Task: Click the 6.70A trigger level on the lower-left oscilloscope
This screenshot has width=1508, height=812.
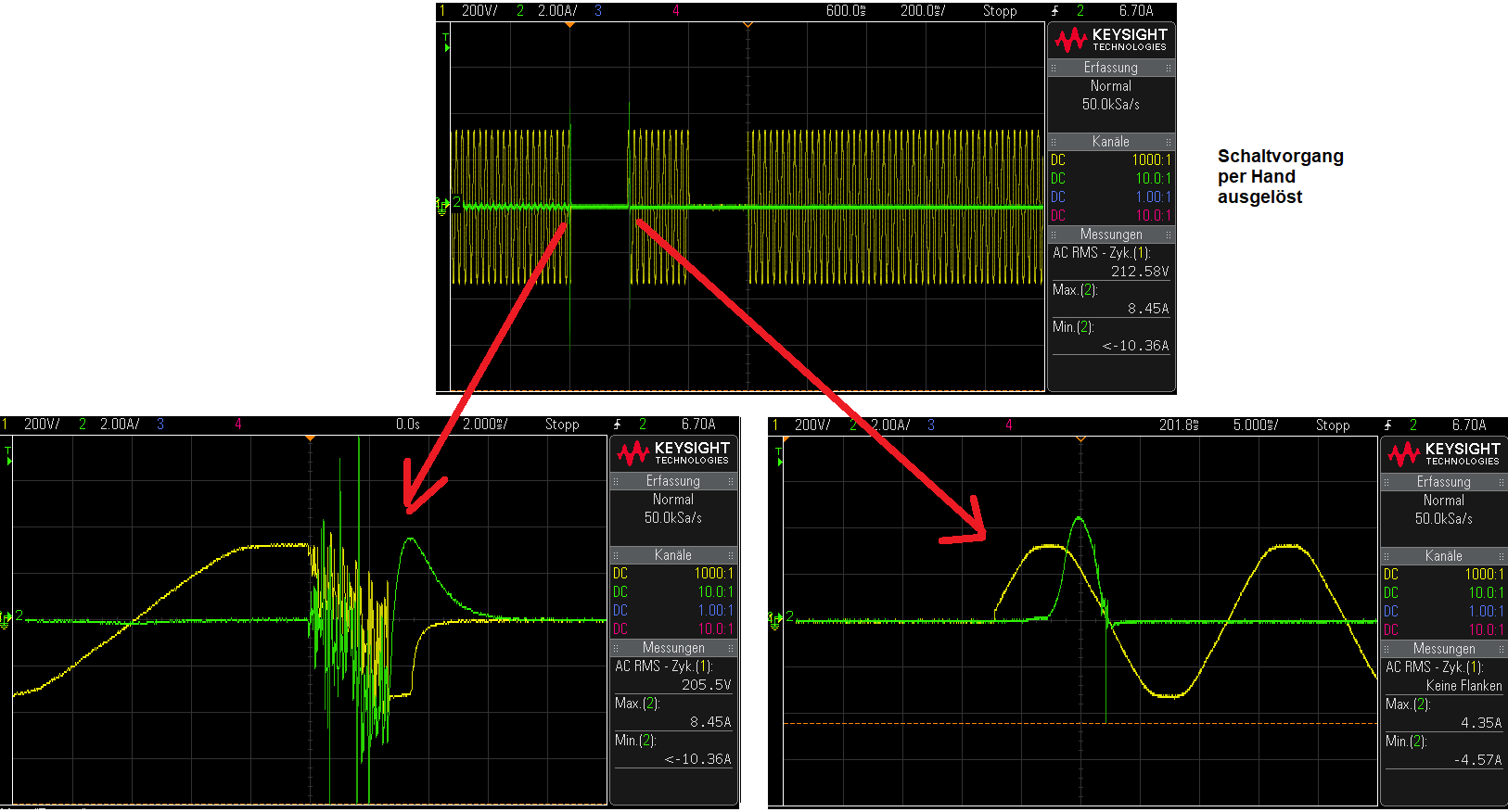Action: [698, 425]
